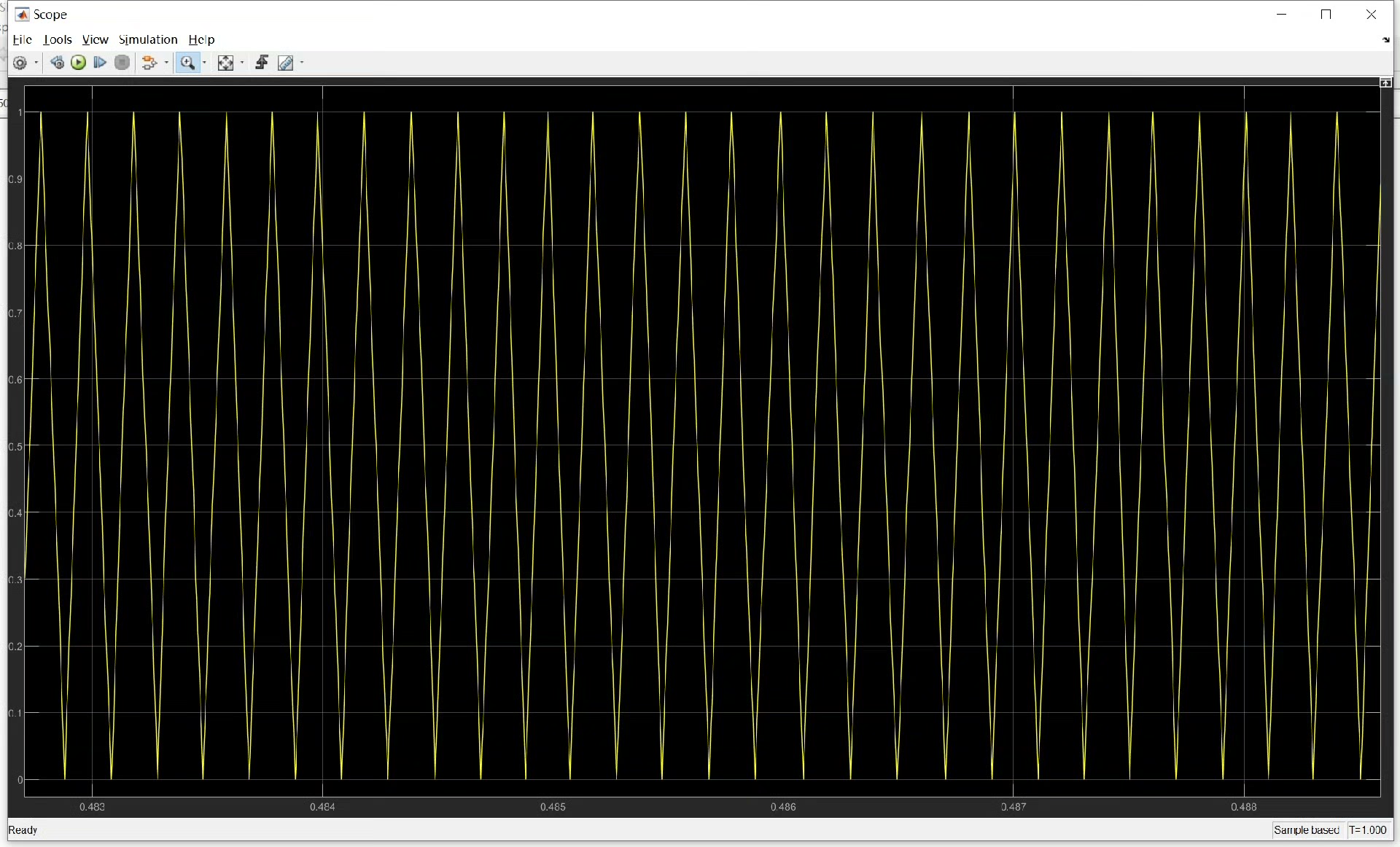1400x847 pixels.
Task: Toggle Cursor Measurements ruler icon
Action: (285, 63)
